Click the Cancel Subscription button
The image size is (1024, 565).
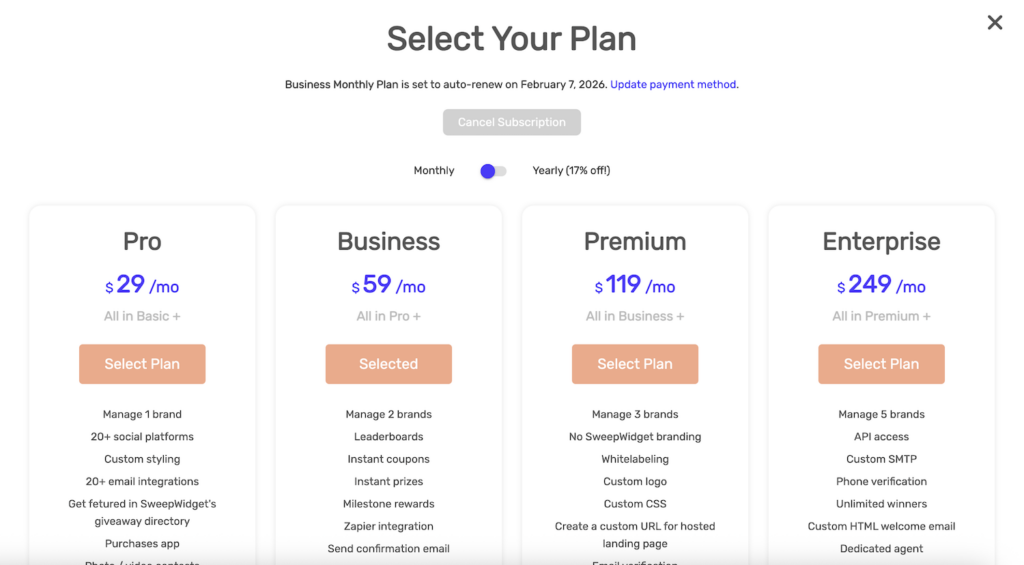[511, 122]
